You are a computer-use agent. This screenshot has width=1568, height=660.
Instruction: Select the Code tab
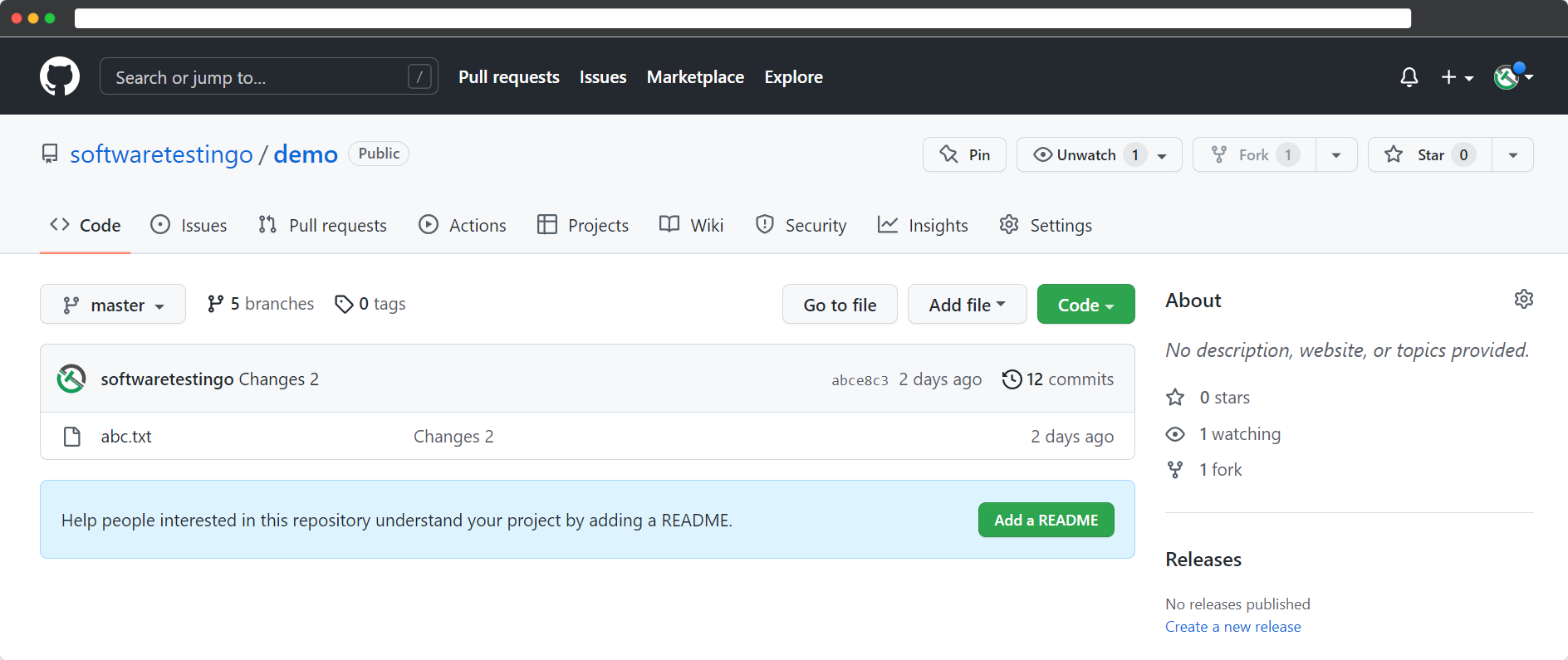[x=86, y=225]
